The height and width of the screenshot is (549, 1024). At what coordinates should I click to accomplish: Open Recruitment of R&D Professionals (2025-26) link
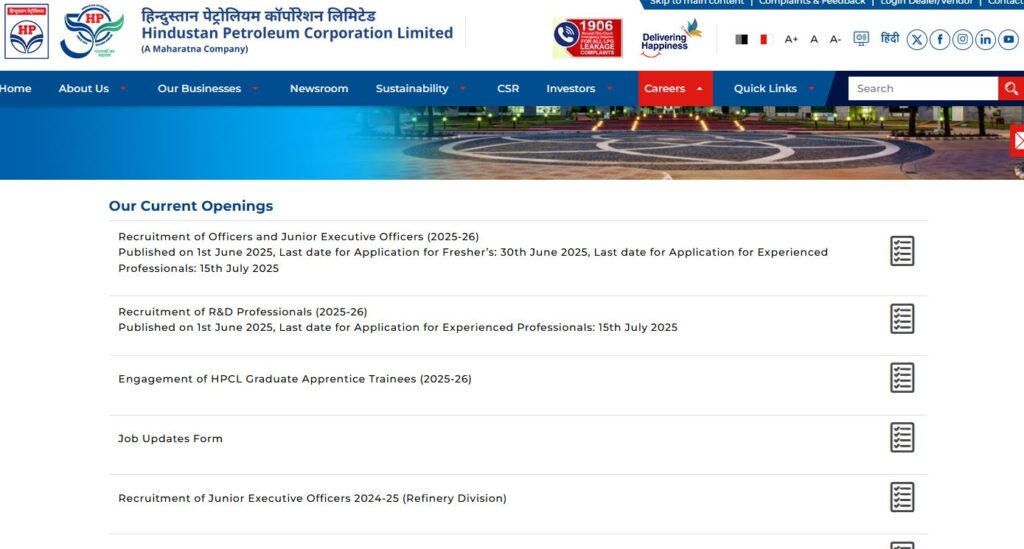point(242,311)
